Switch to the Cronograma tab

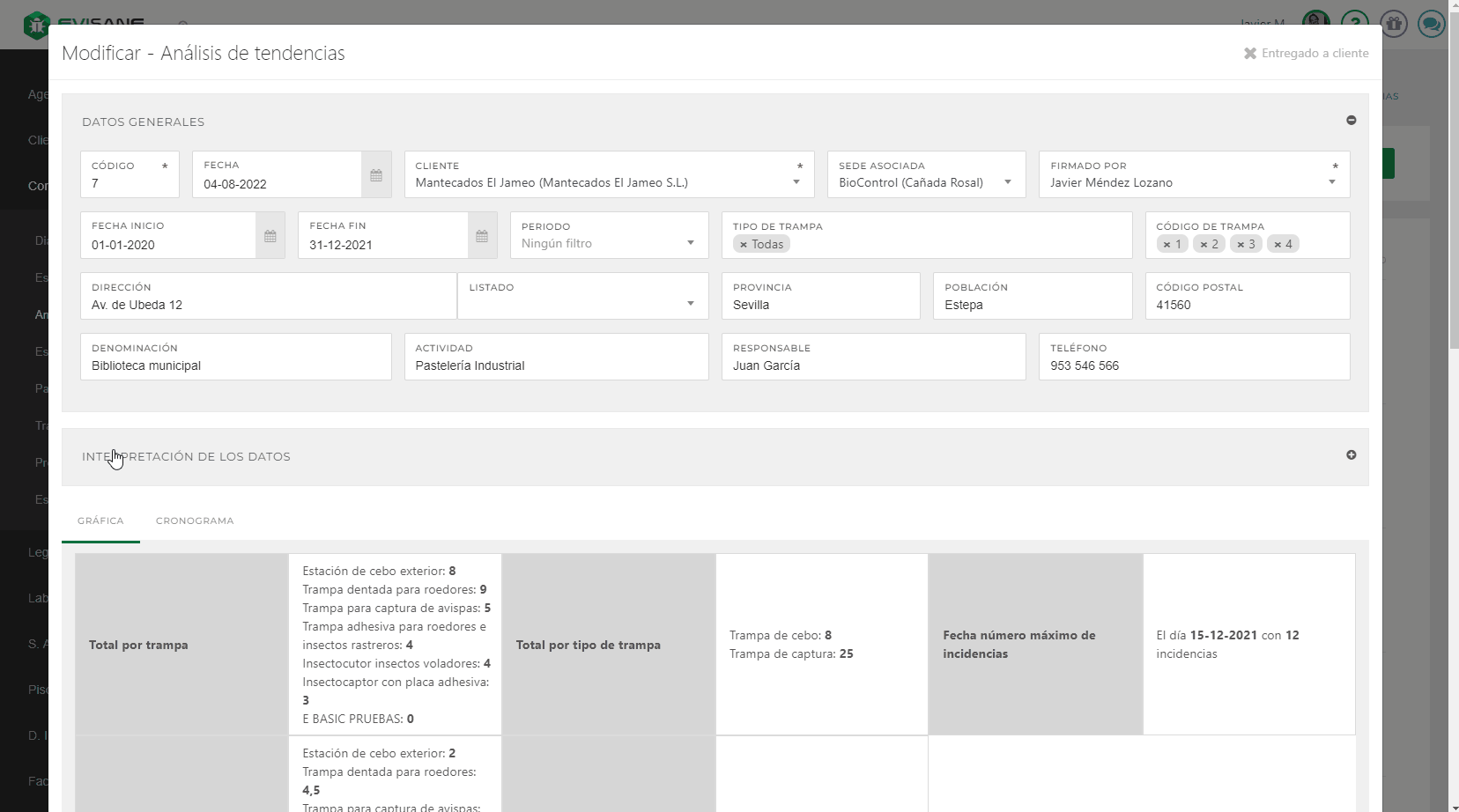tap(195, 521)
